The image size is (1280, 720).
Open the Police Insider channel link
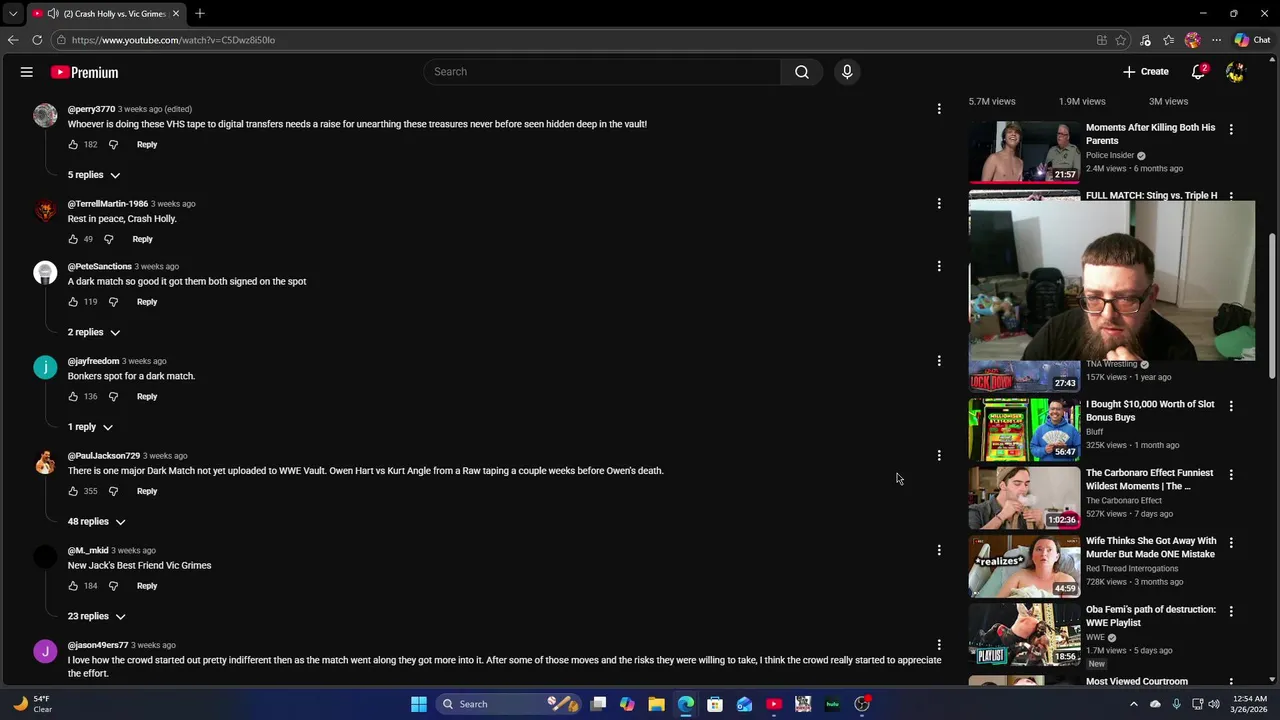[x=1110, y=156]
